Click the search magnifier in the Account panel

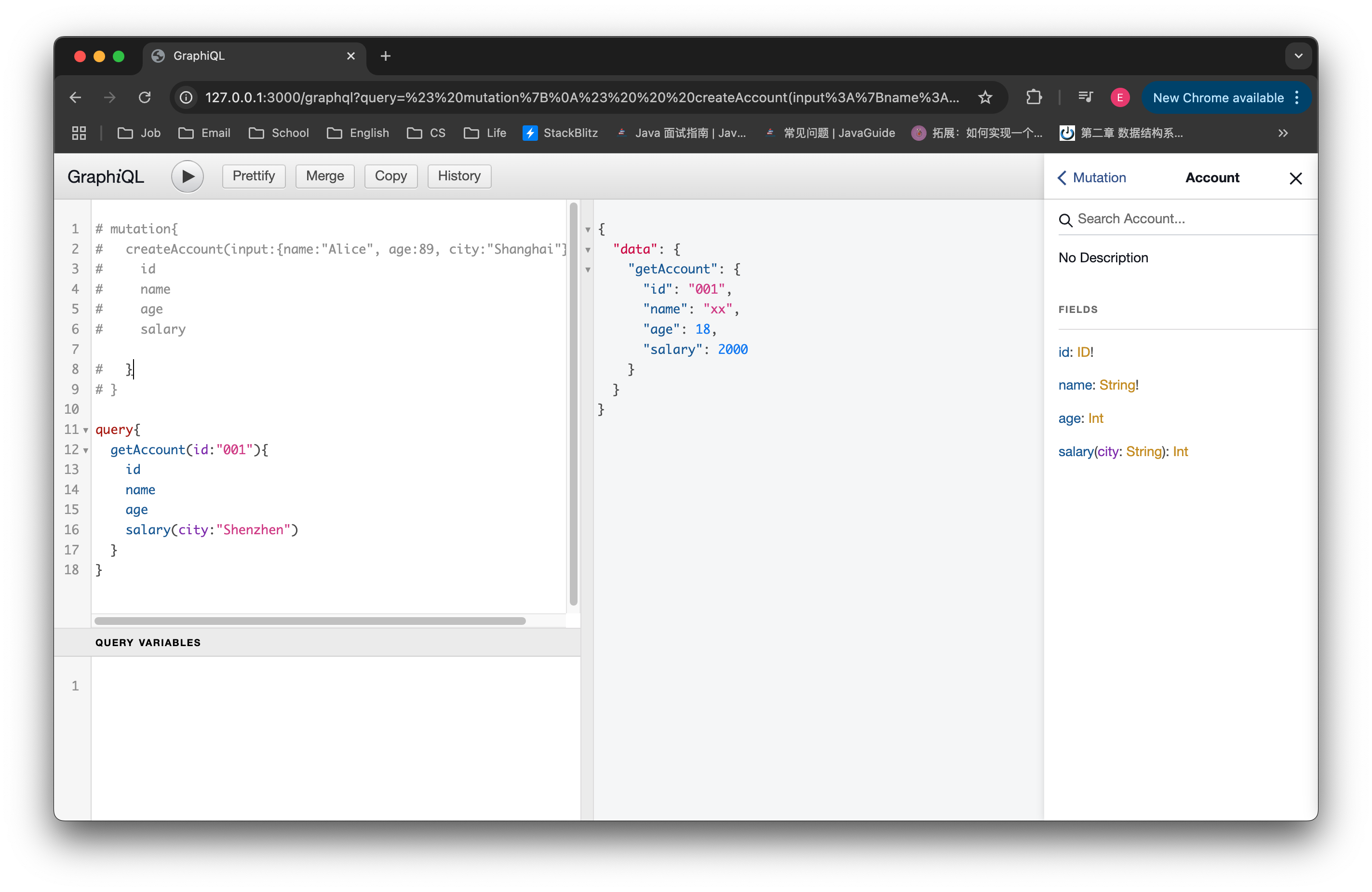[x=1065, y=220]
